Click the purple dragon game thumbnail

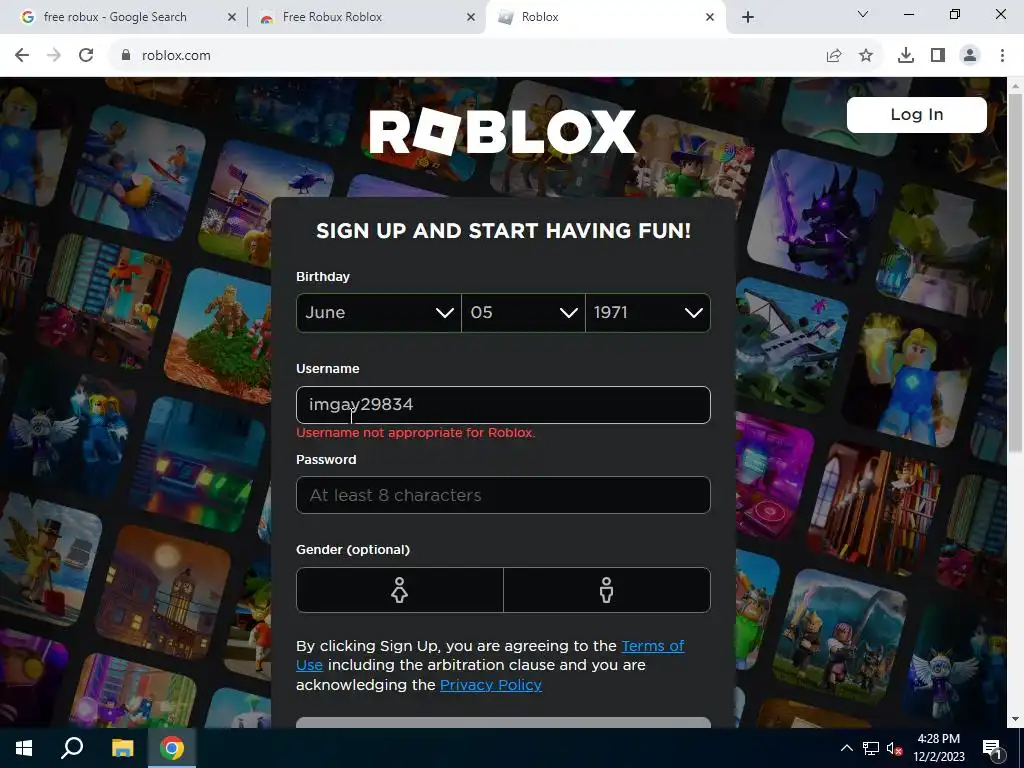pyautogui.click(x=815, y=216)
